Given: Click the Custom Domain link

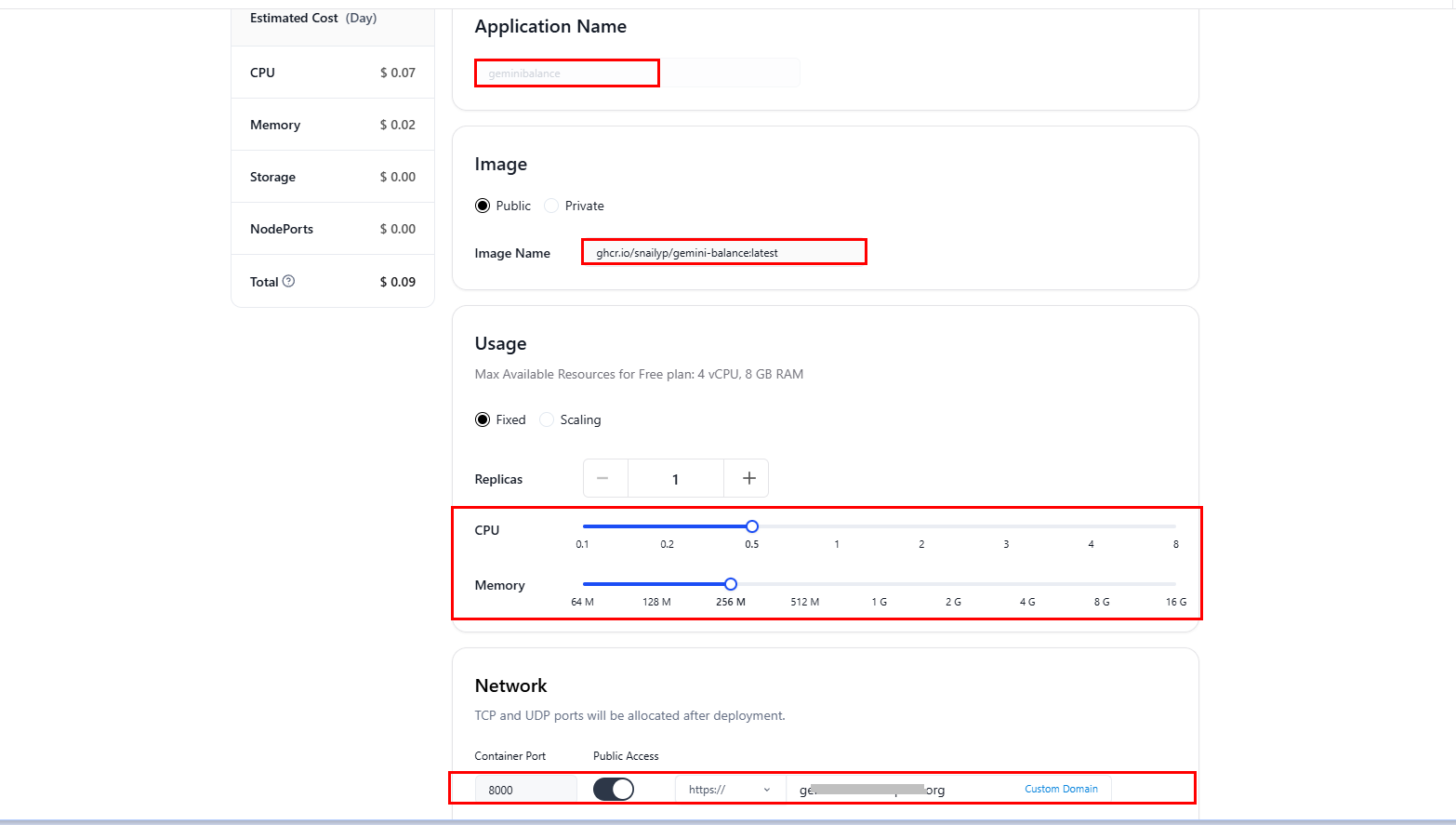Looking at the screenshot, I should 1061,788.
